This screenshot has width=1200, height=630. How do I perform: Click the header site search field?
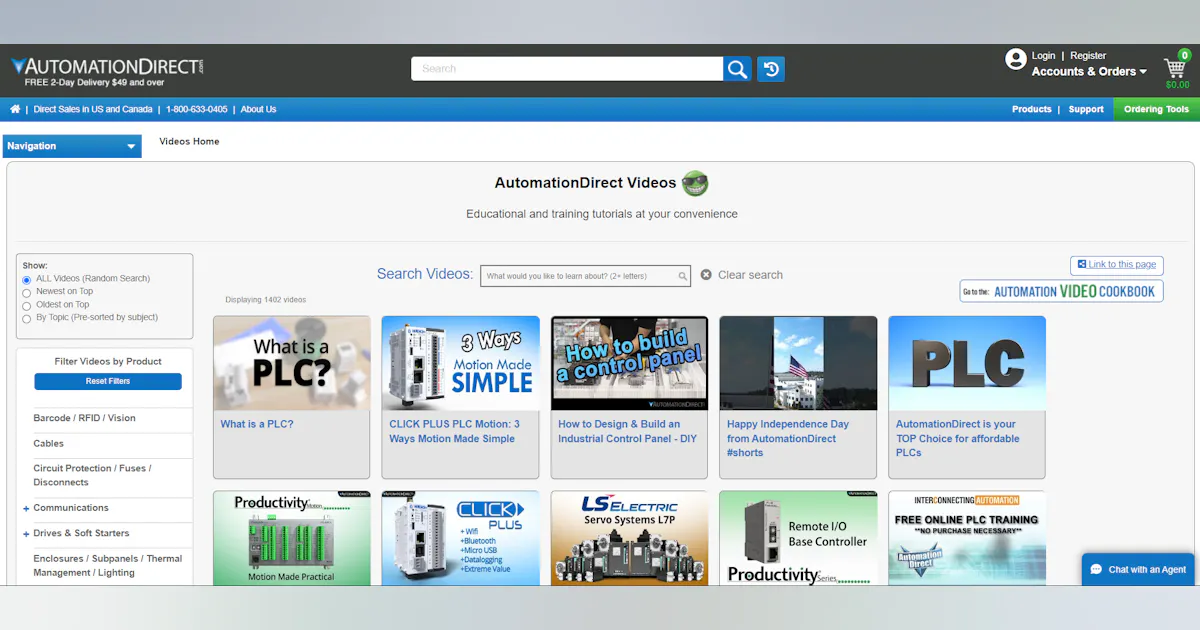pos(567,68)
